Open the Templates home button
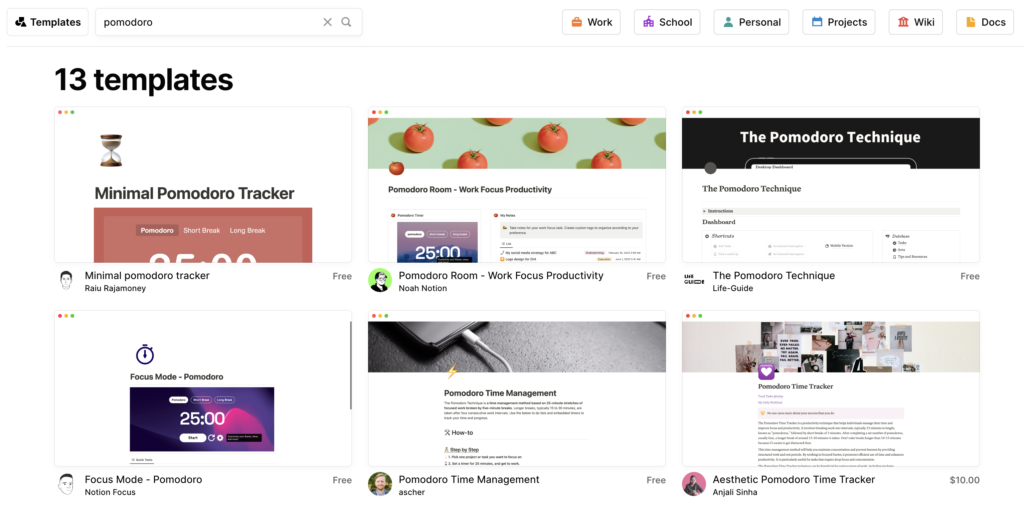 pos(48,22)
